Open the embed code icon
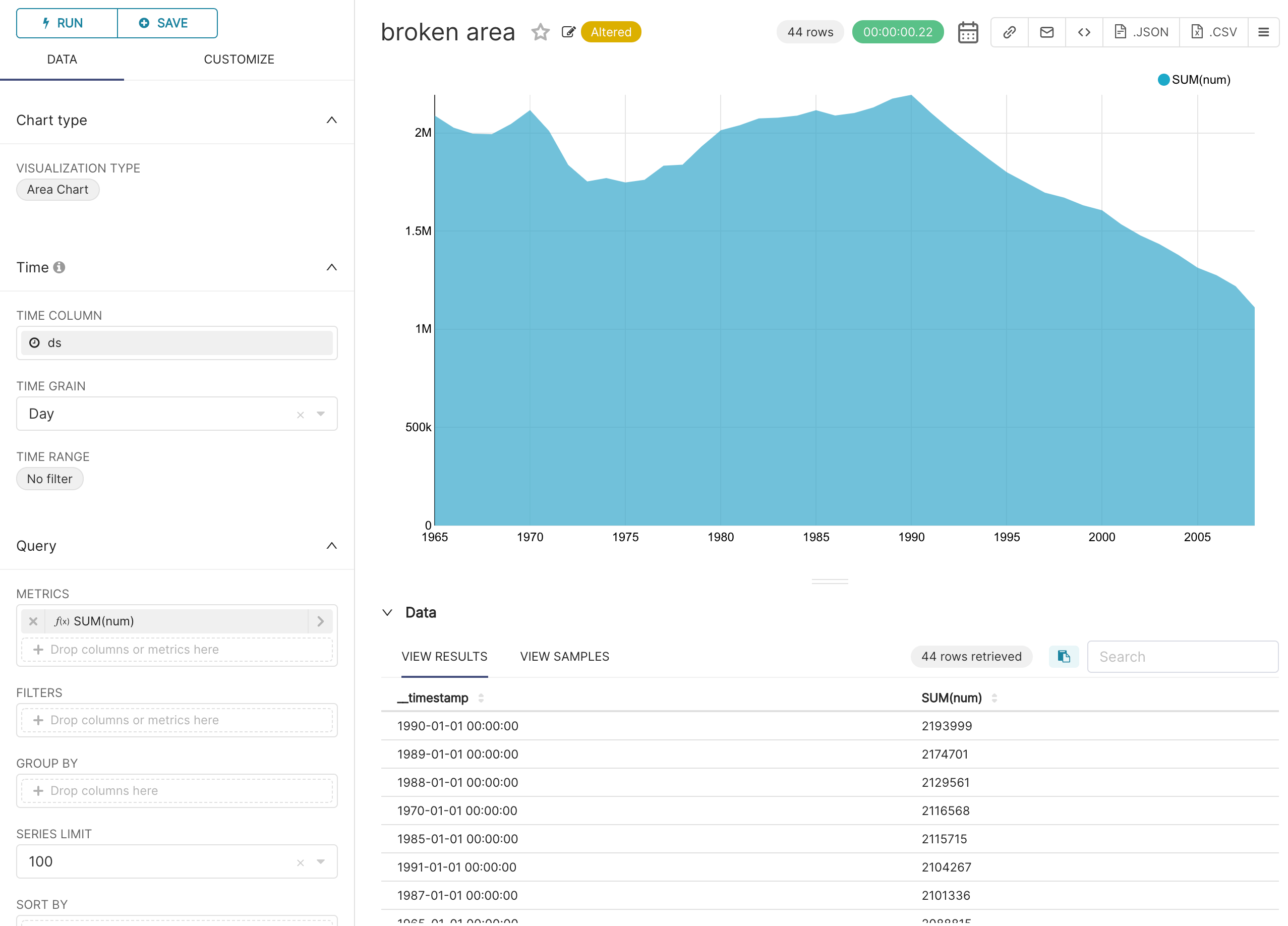 point(1084,32)
